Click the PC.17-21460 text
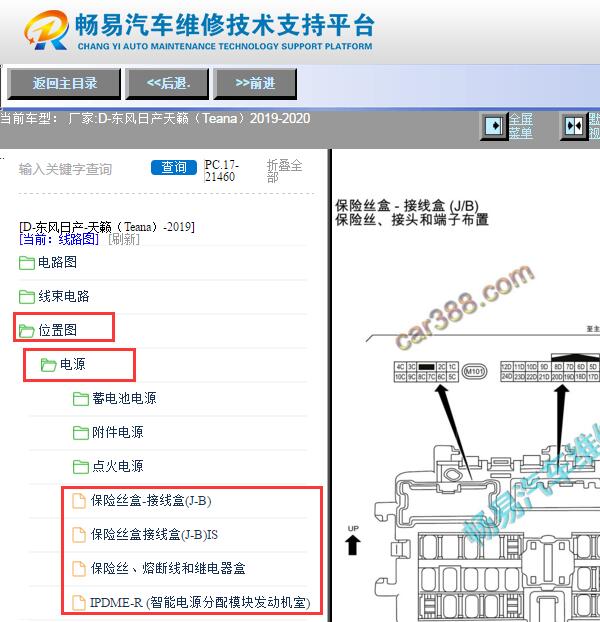The image size is (600, 622). (221, 171)
